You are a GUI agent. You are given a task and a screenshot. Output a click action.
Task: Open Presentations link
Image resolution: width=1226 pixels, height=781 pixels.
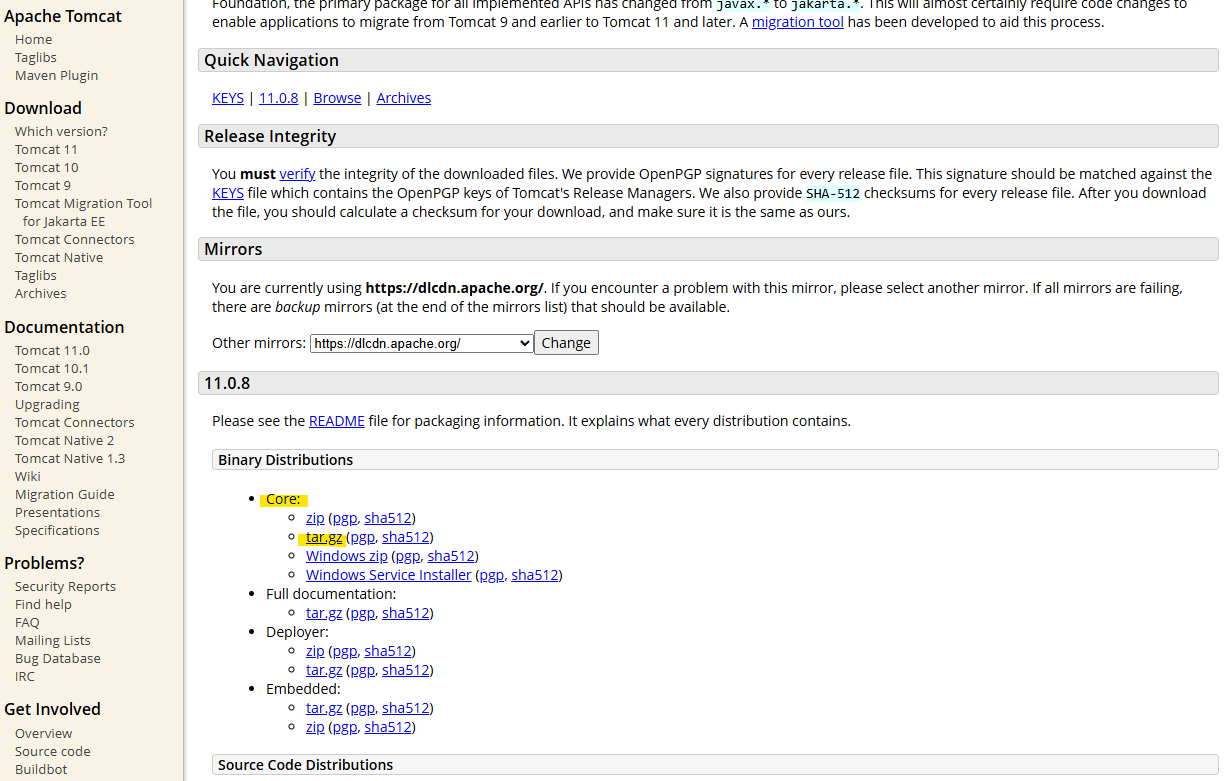coord(58,512)
